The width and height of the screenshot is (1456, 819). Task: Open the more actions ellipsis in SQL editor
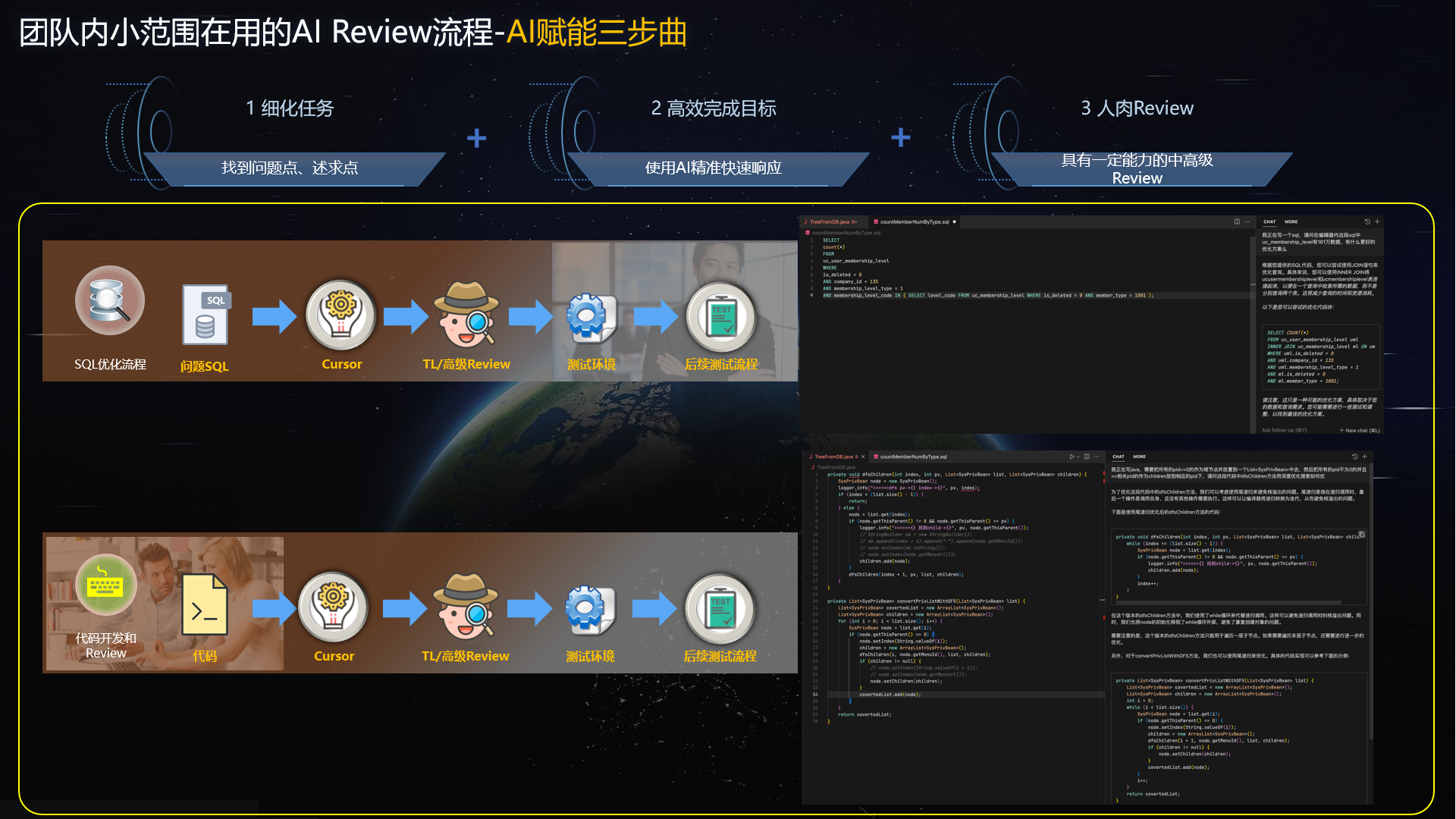[1247, 221]
